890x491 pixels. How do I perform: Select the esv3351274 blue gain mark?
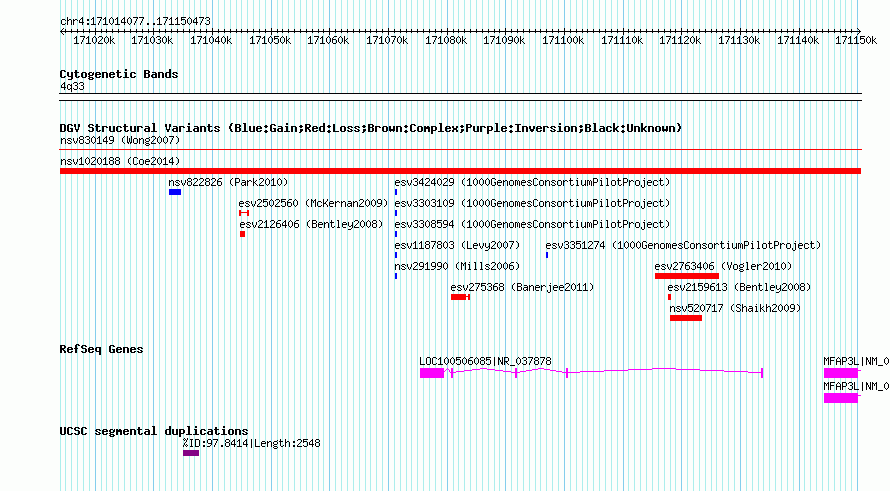pos(547,255)
